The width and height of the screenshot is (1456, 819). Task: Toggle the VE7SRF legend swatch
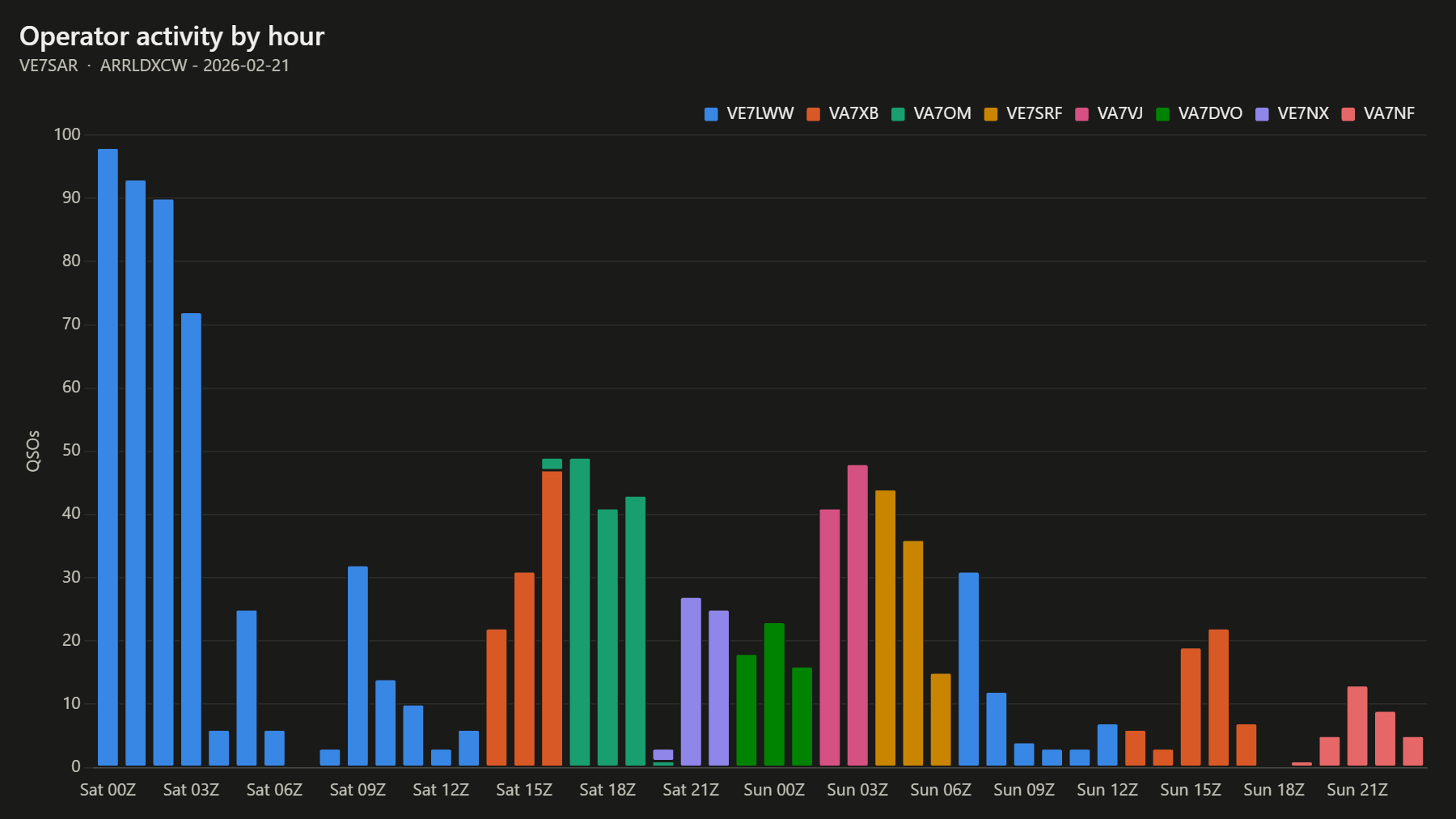(x=991, y=114)
